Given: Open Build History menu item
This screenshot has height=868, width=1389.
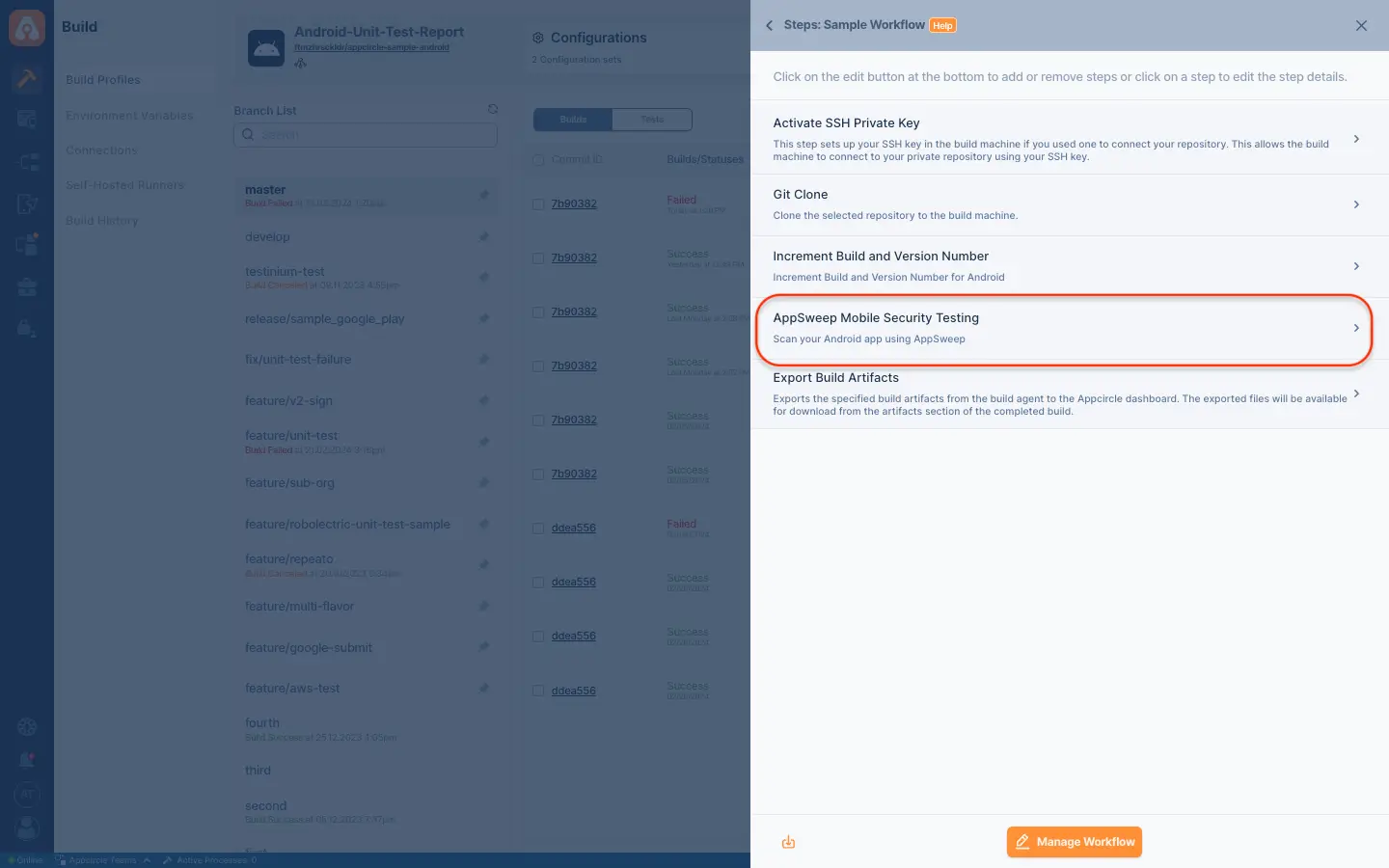Looking at the screenshot, I should pos(102,221).
